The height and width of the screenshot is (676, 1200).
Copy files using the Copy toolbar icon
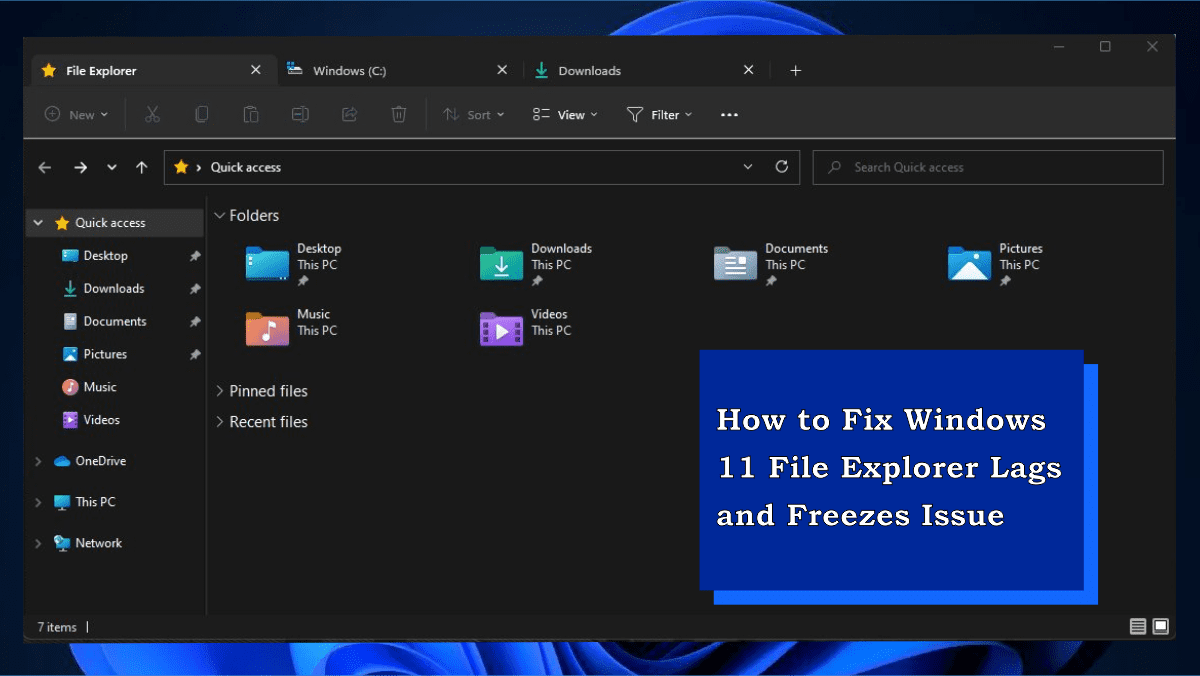tap(201, 114)
